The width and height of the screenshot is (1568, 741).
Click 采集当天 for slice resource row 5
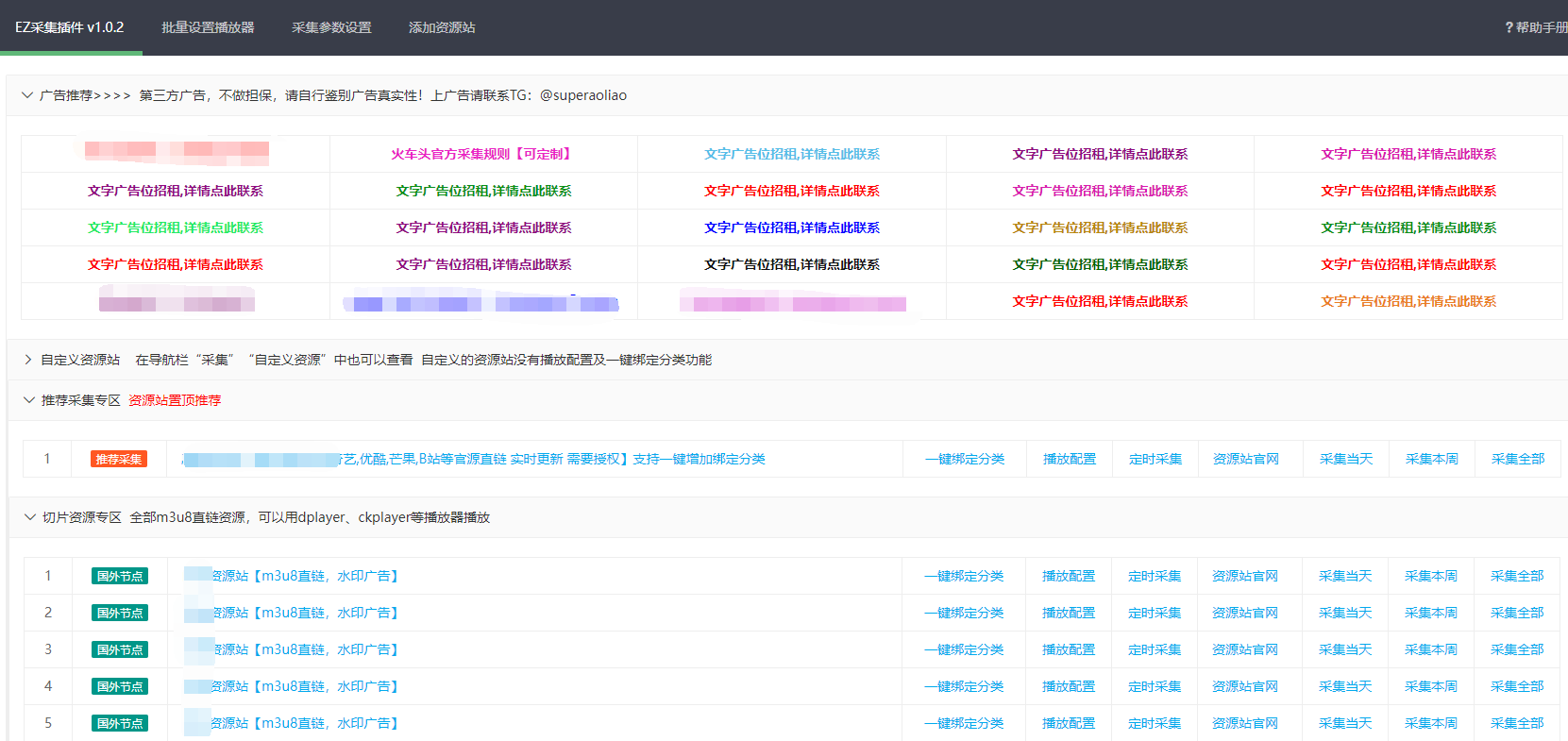1345,724
